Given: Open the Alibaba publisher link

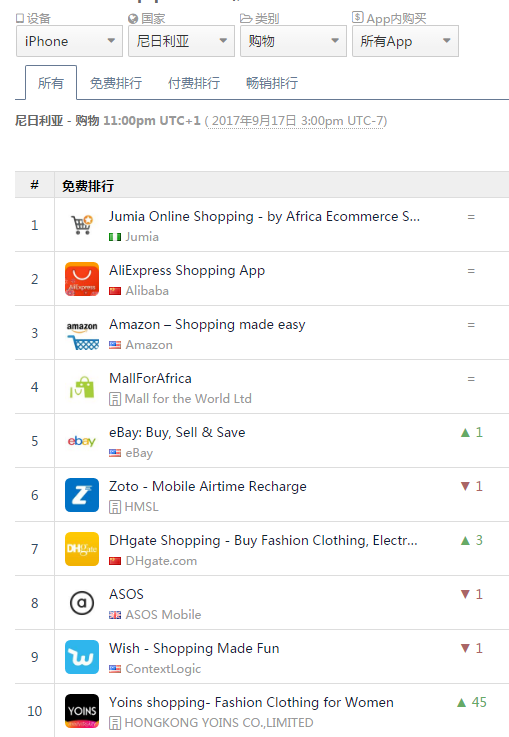Looking at the screenshot, I should pyautogui.click(x=147, y=291).
